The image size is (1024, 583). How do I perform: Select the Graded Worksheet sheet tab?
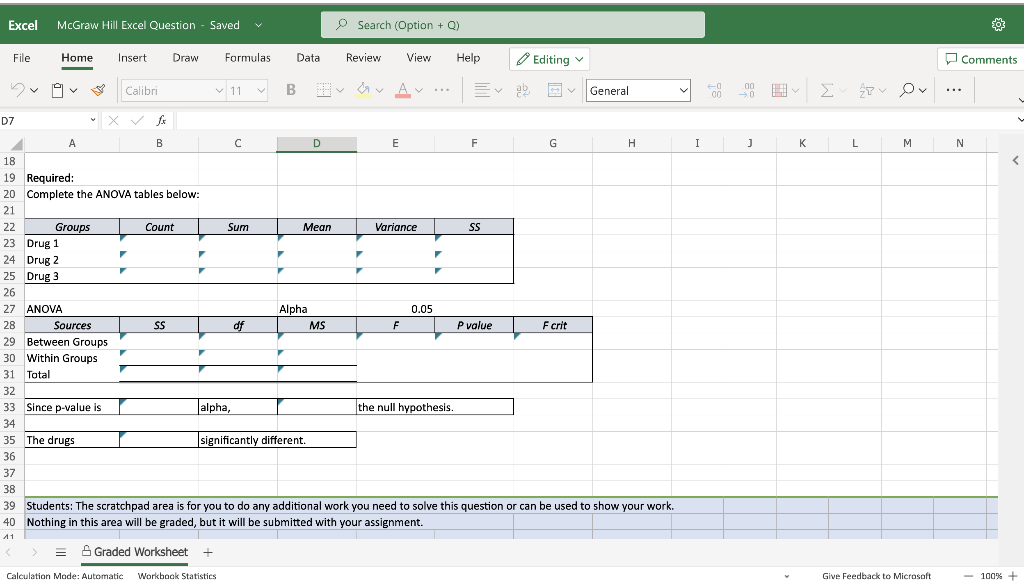coord(135,552)
